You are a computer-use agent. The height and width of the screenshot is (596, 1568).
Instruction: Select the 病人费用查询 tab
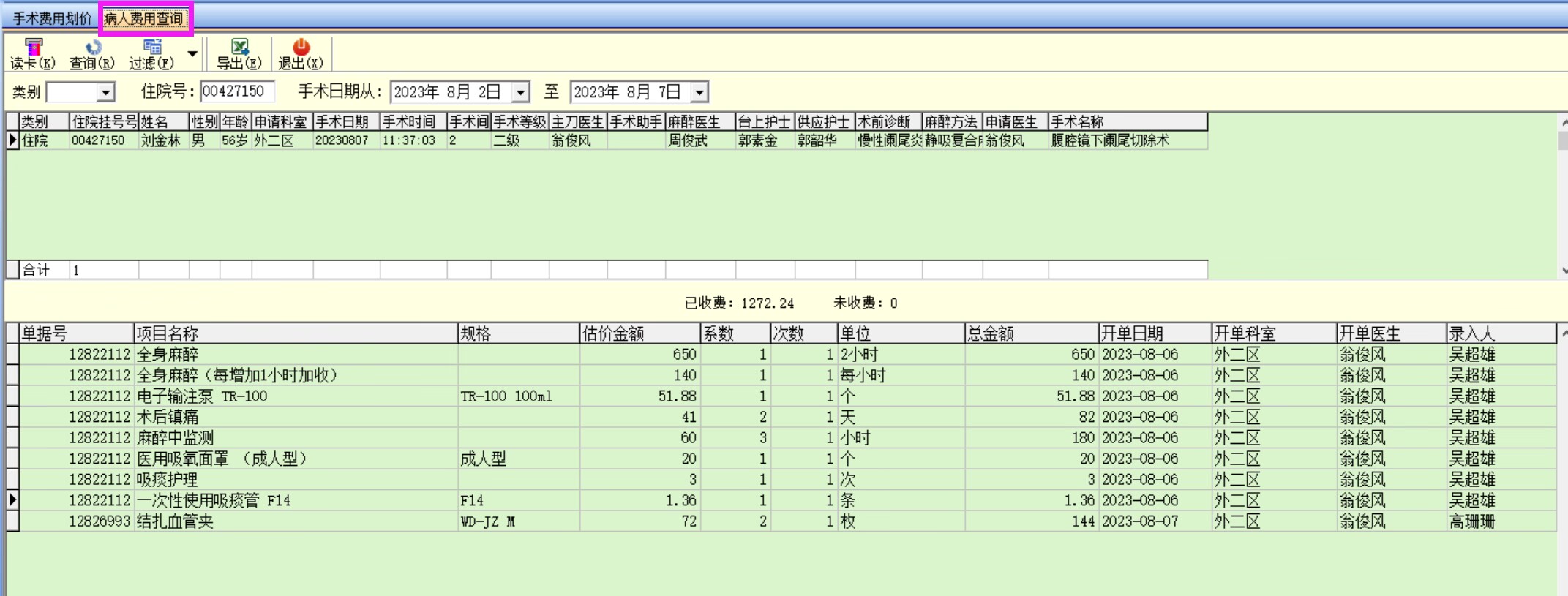[145, 18]
